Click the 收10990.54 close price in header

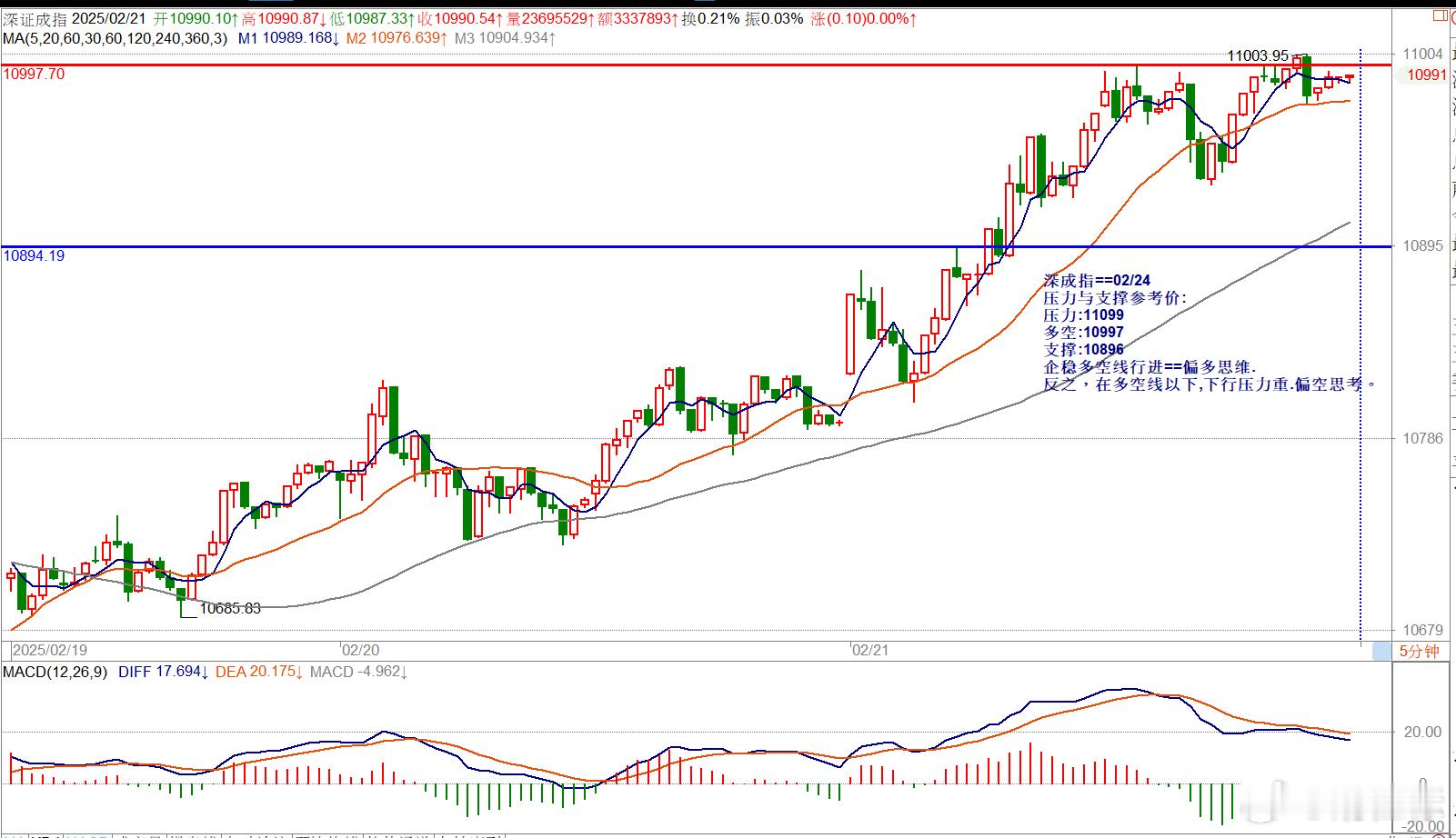pyautogui.click(x=461, y=19)
